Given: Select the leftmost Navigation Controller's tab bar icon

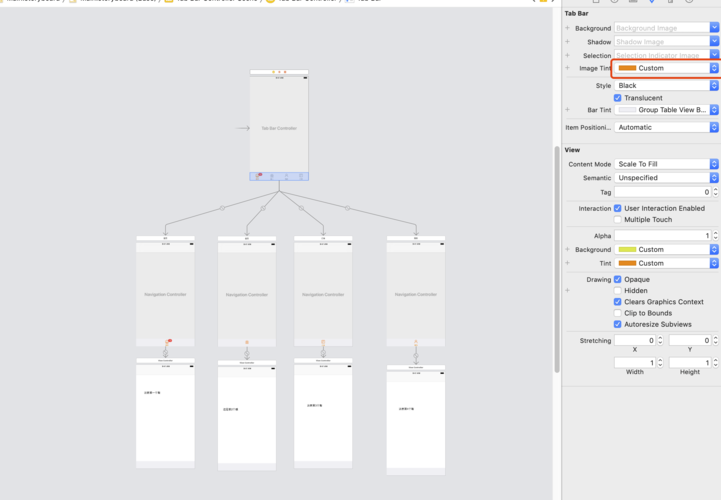Looking at the screenshot, I should 168,342.
